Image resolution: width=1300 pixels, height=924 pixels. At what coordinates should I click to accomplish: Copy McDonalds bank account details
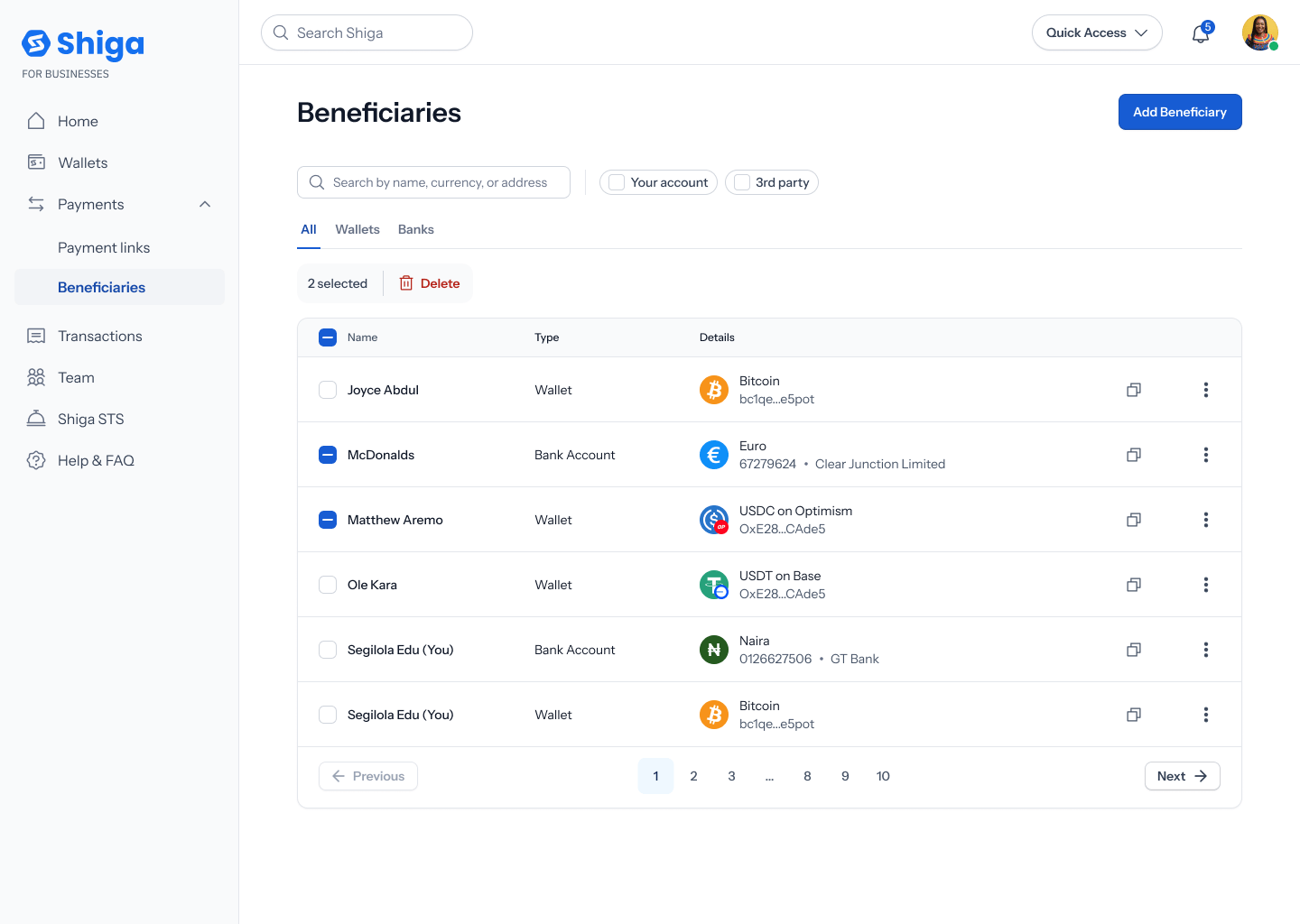[x=1134, y=455]
